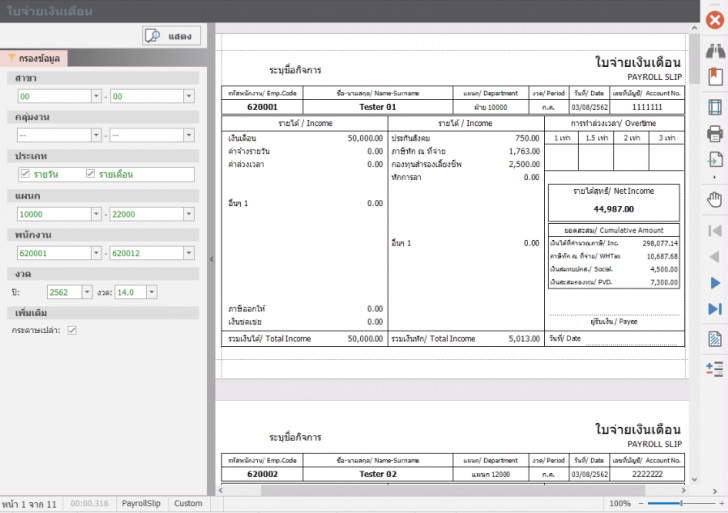Uncheck the รายวัน checkbox

26,174
